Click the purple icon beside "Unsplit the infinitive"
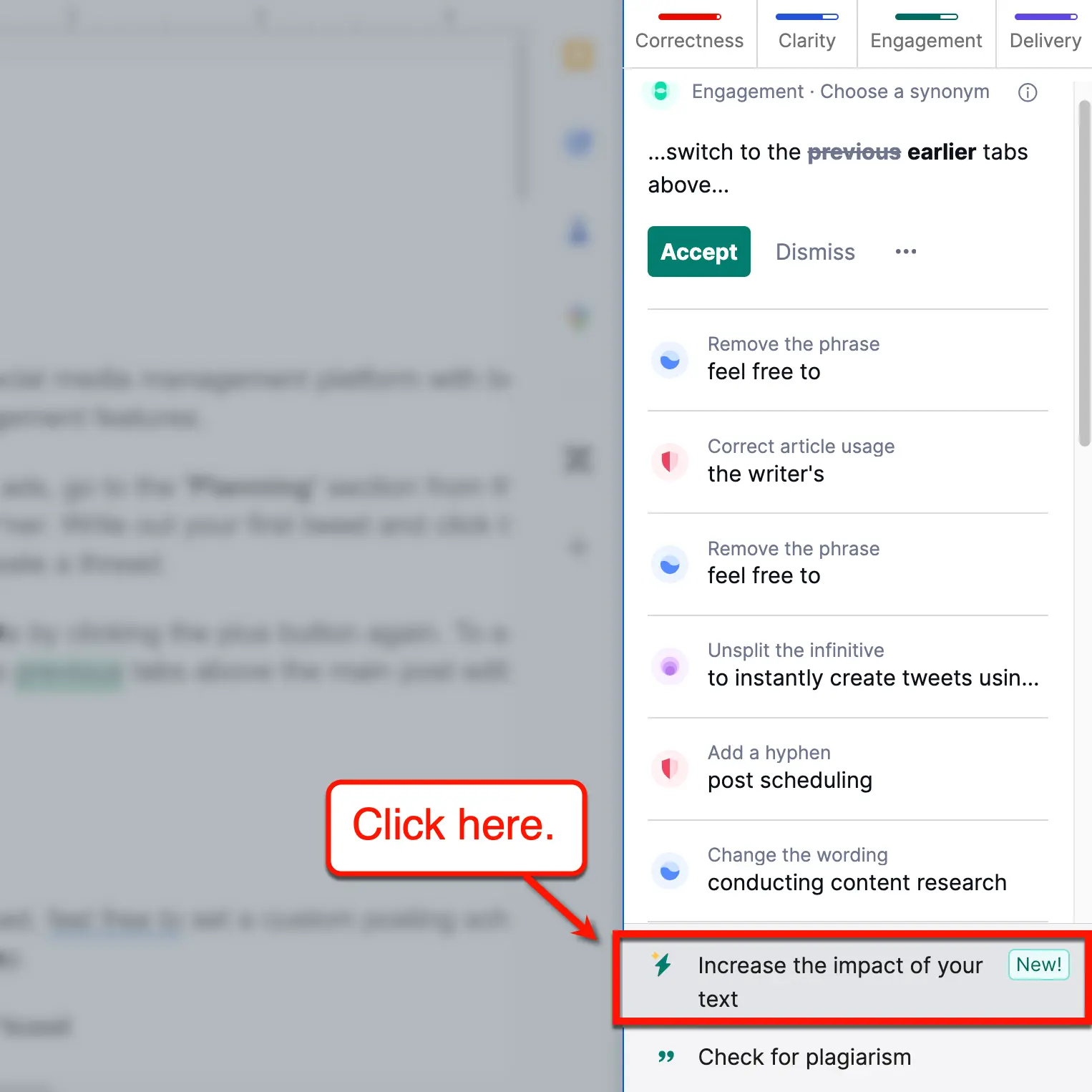 (x=670, y=666)
